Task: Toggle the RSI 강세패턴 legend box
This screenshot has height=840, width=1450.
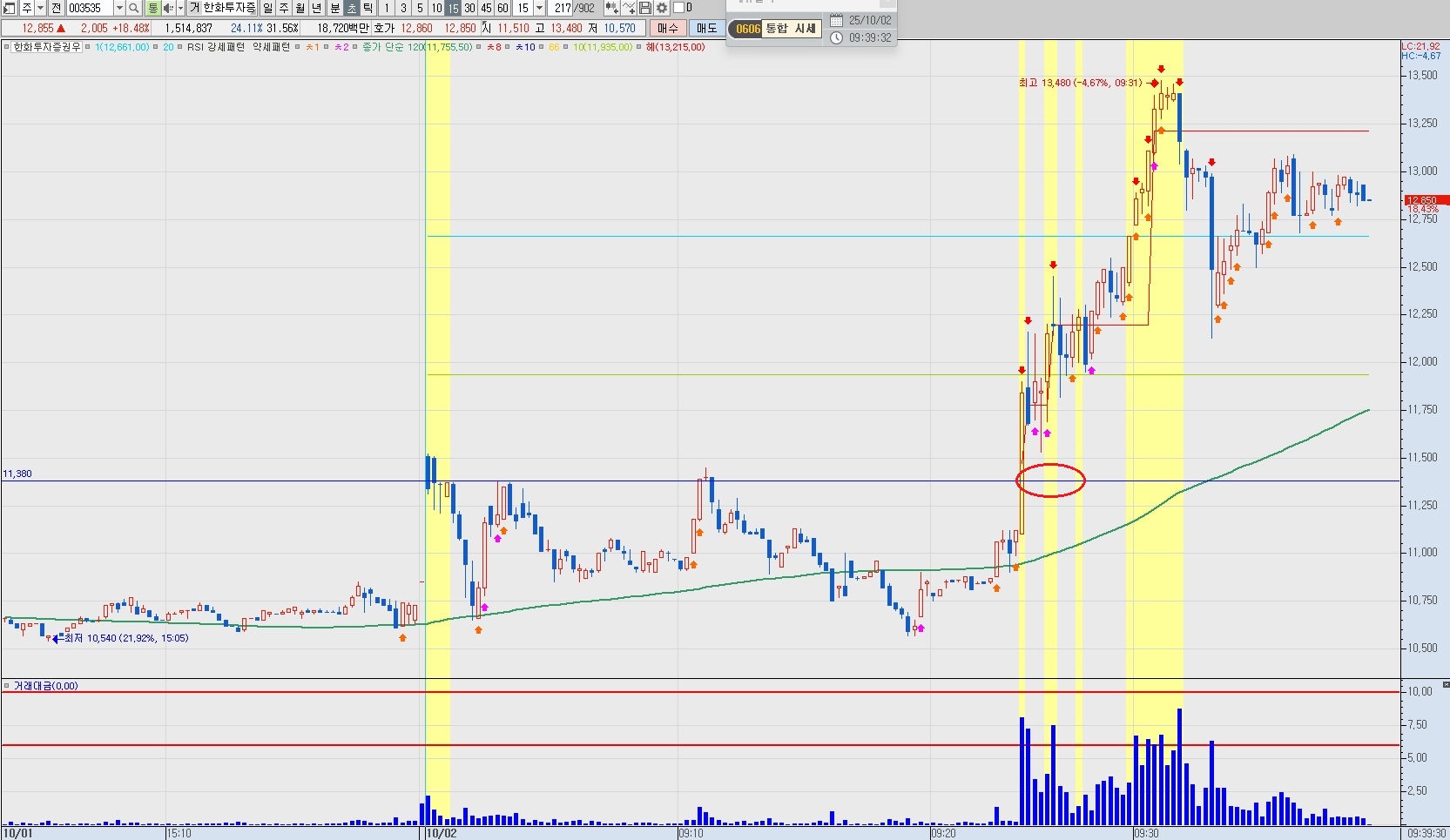Action: pos(181,47)
